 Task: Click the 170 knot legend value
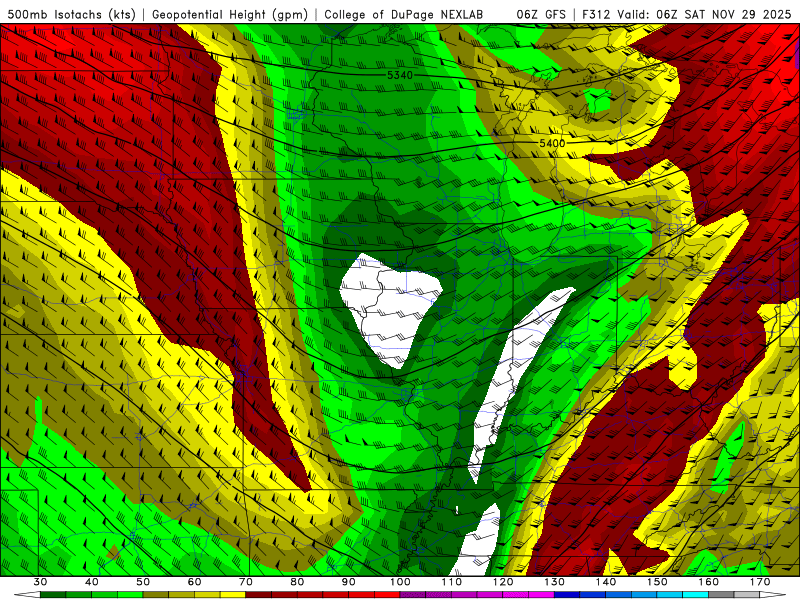pos(760,582)
